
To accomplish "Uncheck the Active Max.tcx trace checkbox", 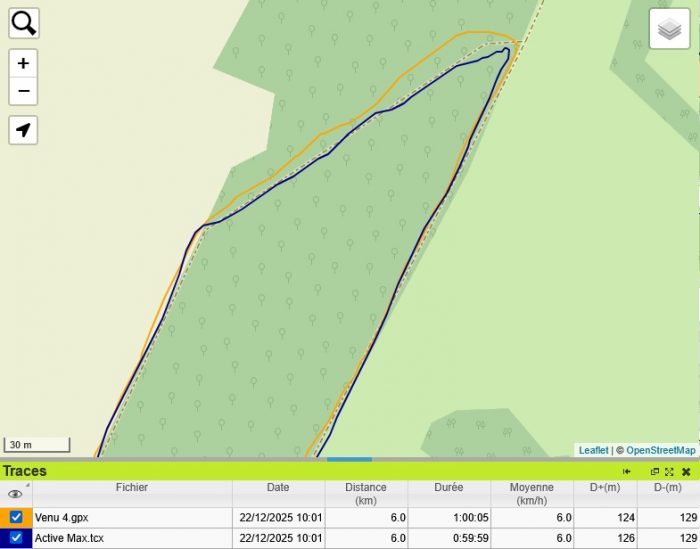I will pyautogui.click(x=16, y=538).
